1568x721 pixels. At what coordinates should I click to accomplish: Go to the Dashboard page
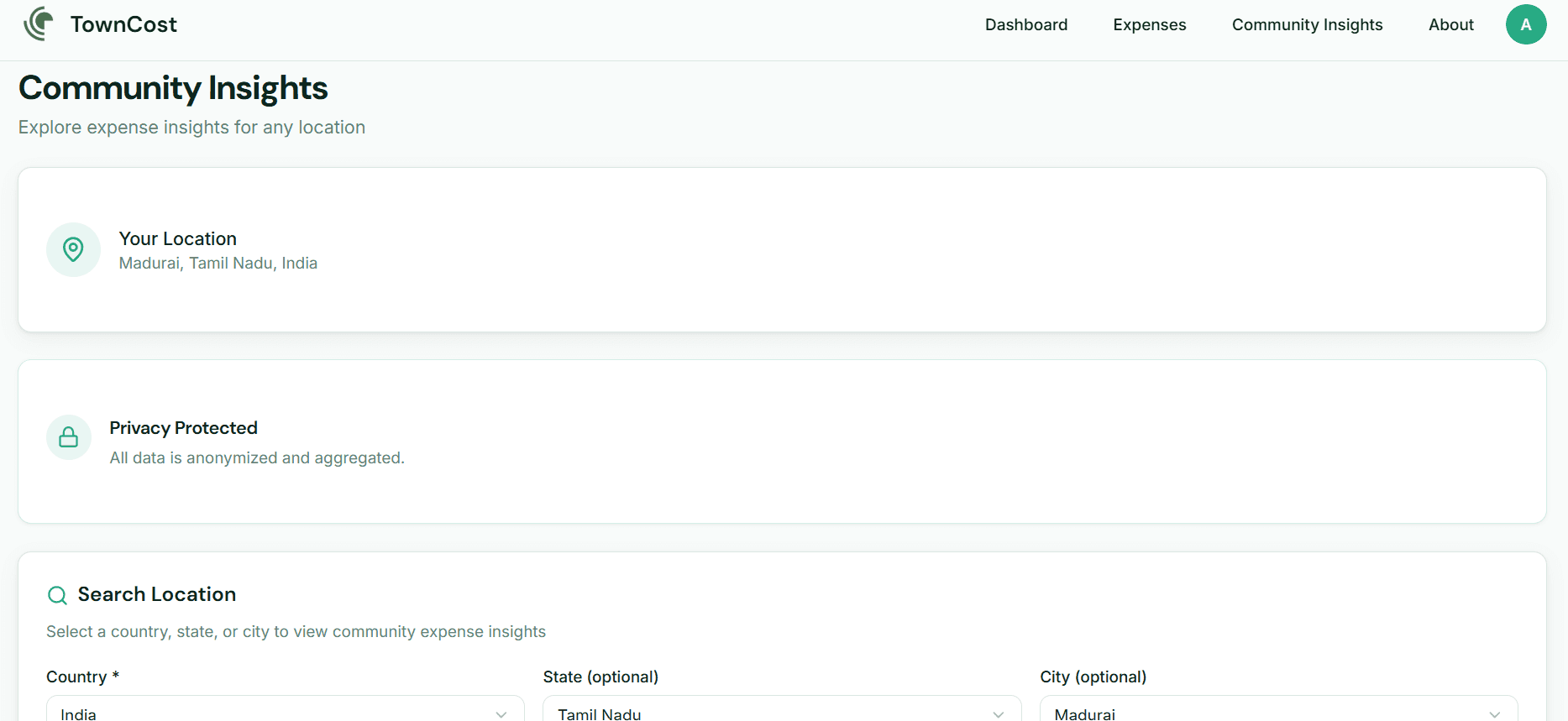[1025, 24]
